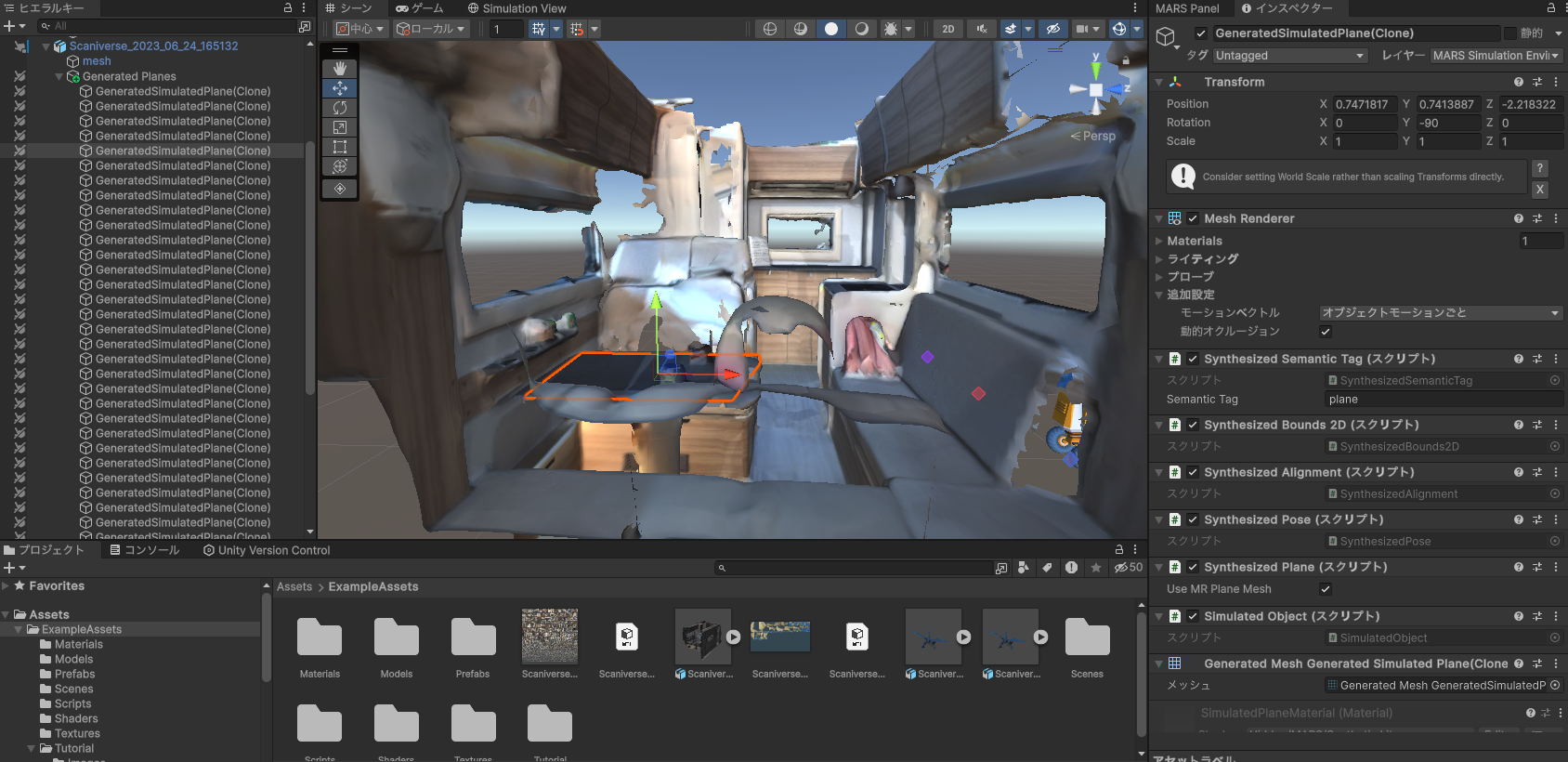Select the solid shaded draw mode

[831, 29]
